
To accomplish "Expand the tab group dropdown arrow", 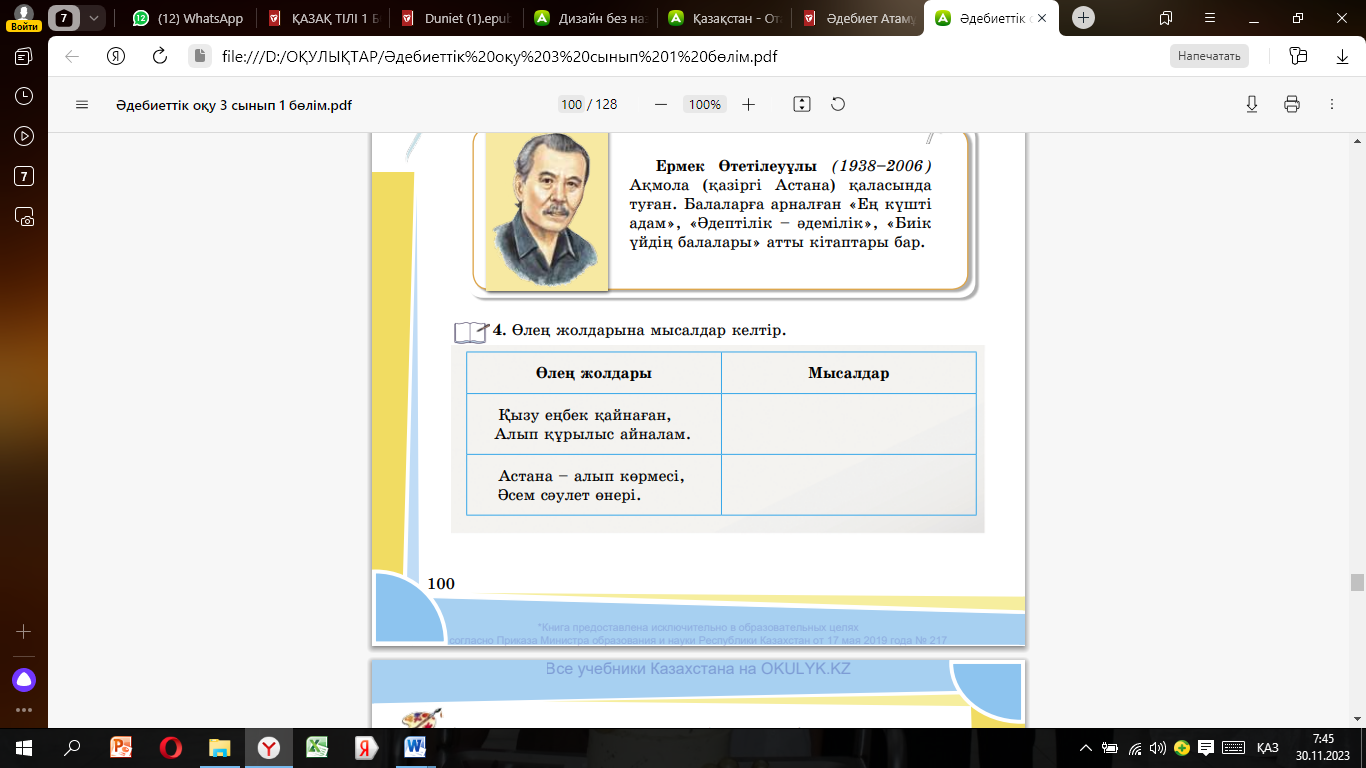I will 94,18.
